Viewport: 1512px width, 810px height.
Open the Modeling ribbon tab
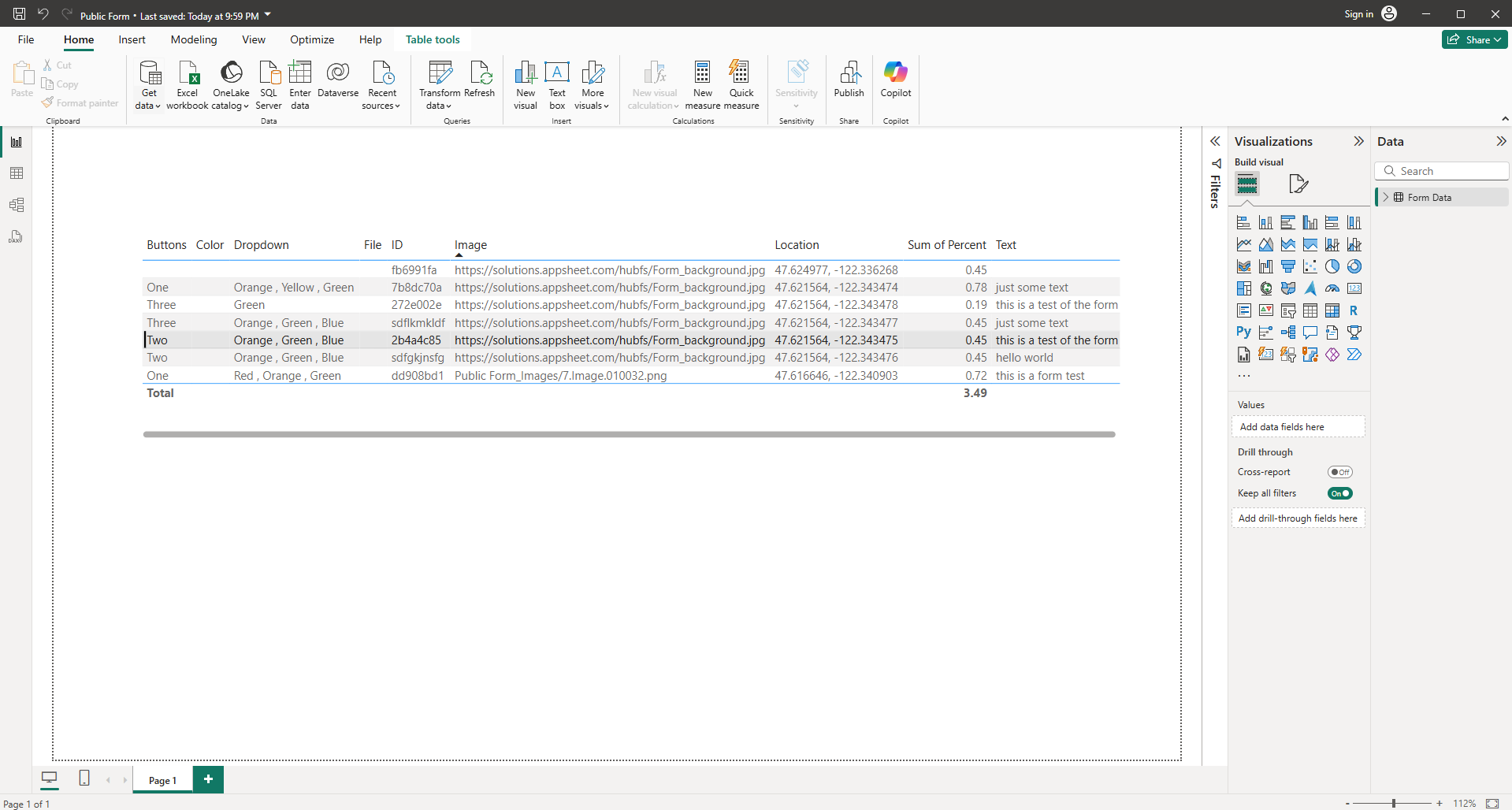(x=193, y=39)
